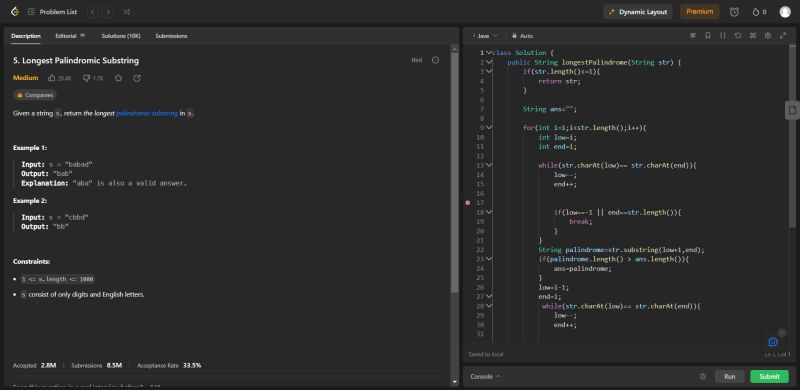The width and height of the screenshot is (800, 390).
Task: Collapse the for loop at line 9
Action: (x=489, y=128)
